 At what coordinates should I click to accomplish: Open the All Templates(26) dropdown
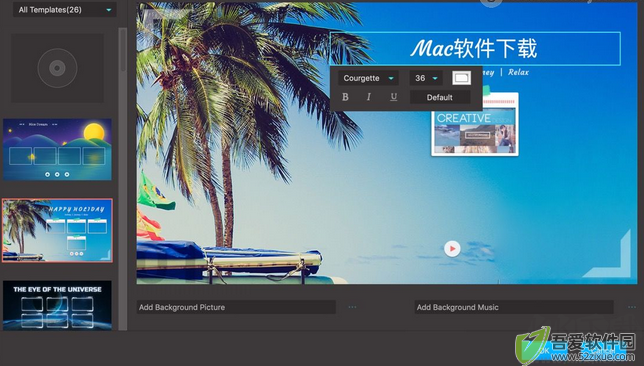coord(64,9)
